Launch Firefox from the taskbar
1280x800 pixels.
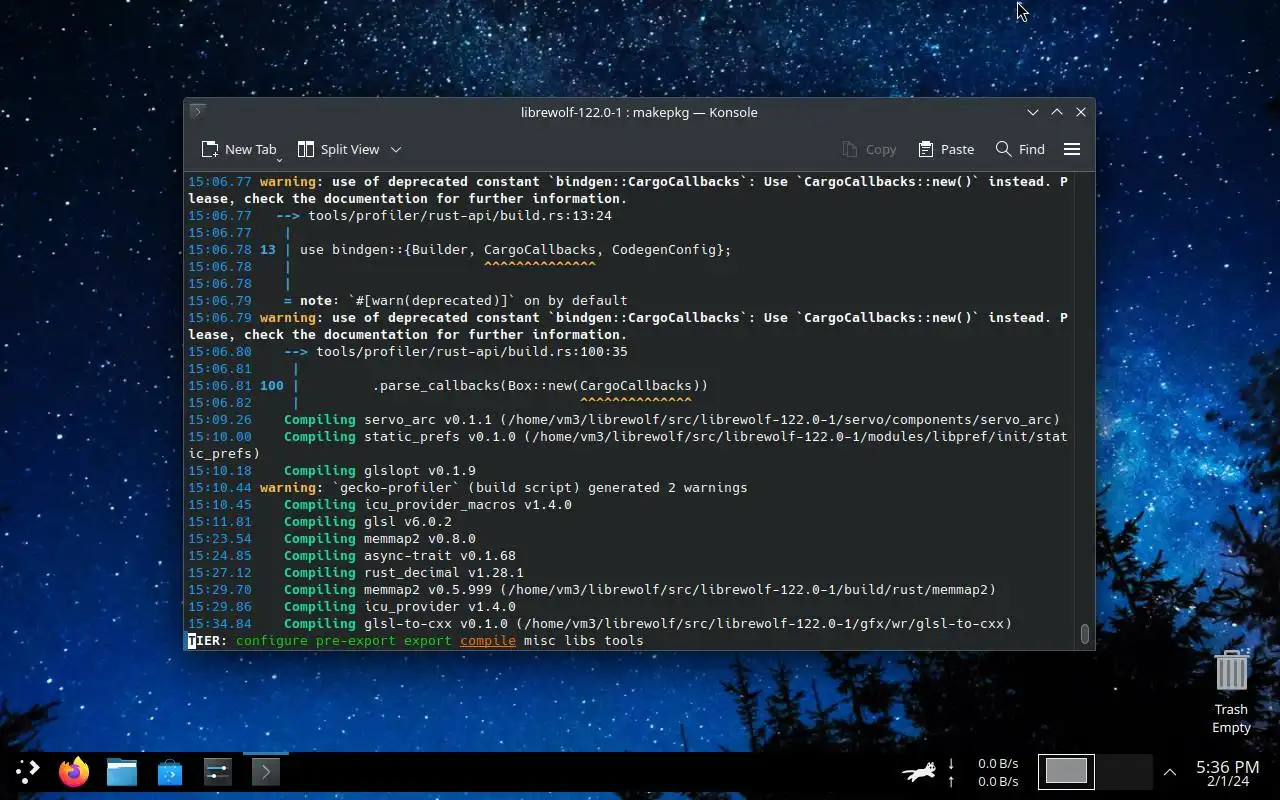tap(74, 771)
